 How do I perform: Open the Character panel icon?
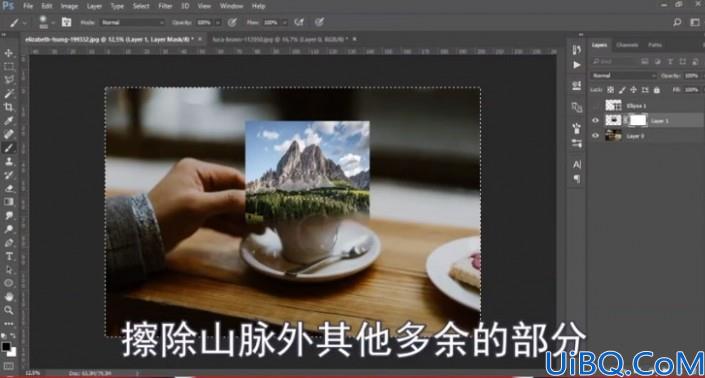coord(577,165)
